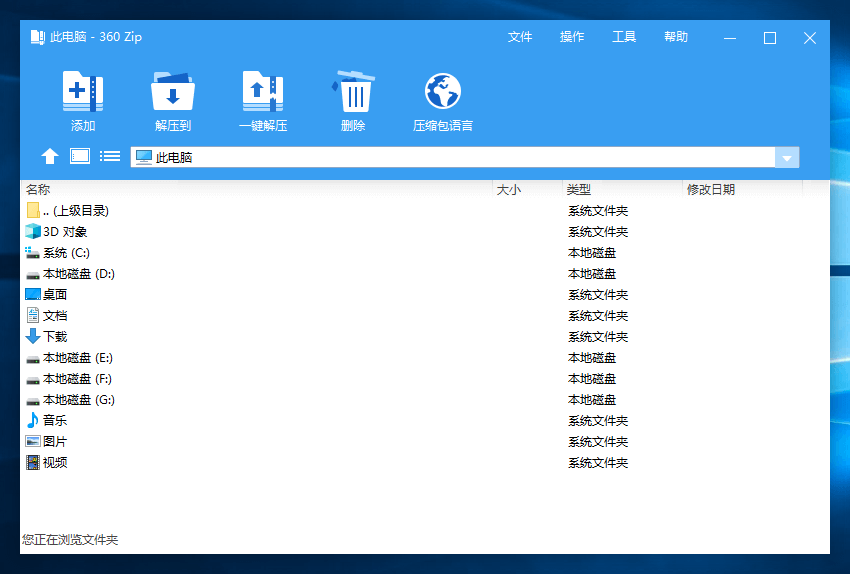Image resolution: width=850 pixels, height=574 pixels.
Task: Open the 操作 menu
Action: coord(572,37)
